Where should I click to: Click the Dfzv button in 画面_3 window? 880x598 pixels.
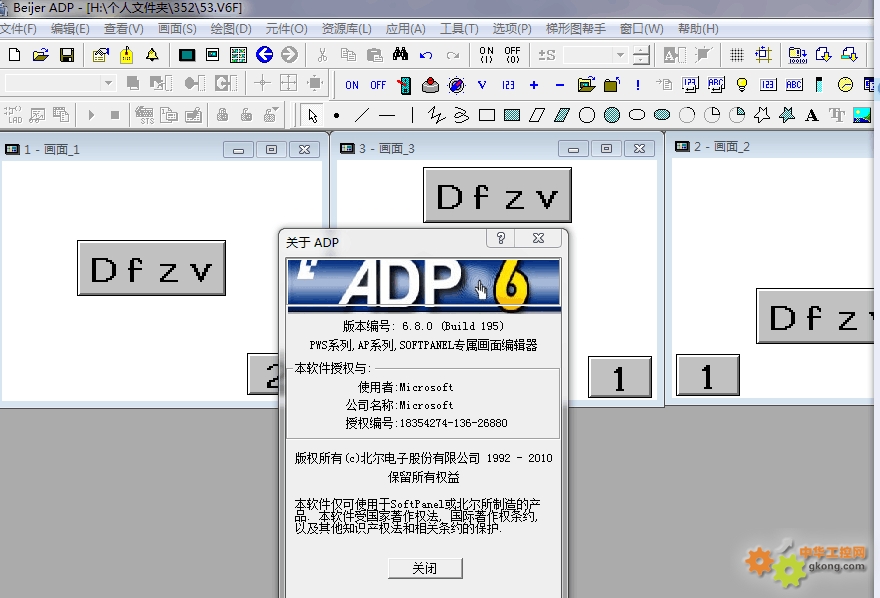(497, 195)
